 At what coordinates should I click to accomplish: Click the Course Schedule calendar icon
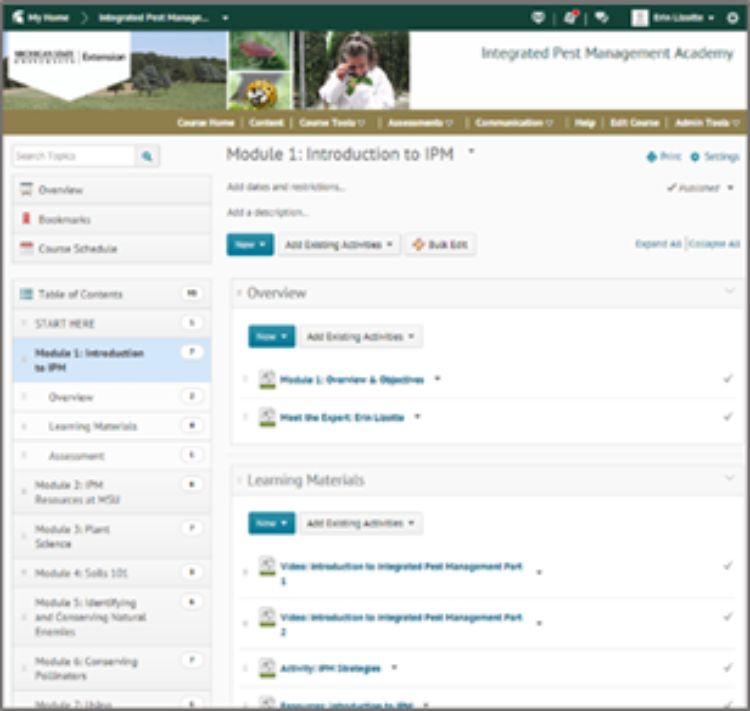click(x=27, y=248)
